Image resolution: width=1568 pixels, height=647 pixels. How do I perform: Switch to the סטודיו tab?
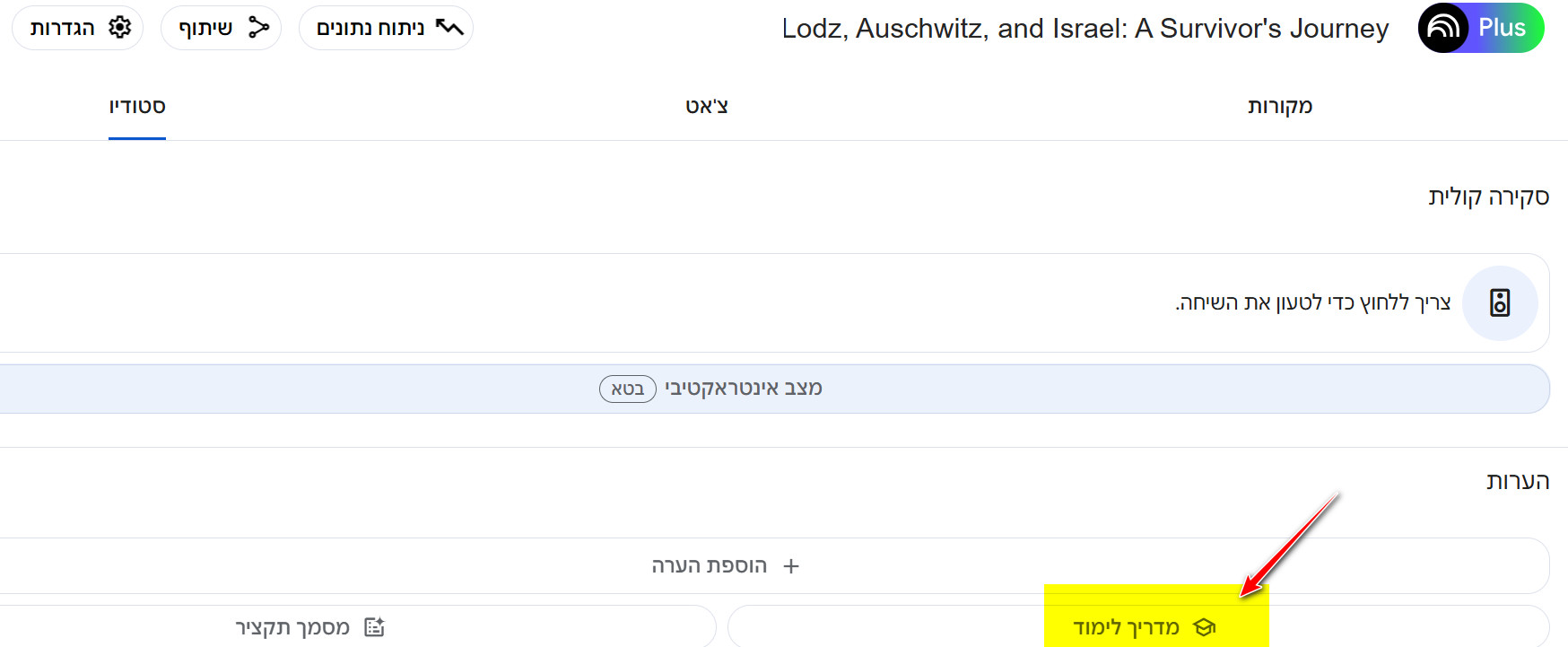(137, 106)
